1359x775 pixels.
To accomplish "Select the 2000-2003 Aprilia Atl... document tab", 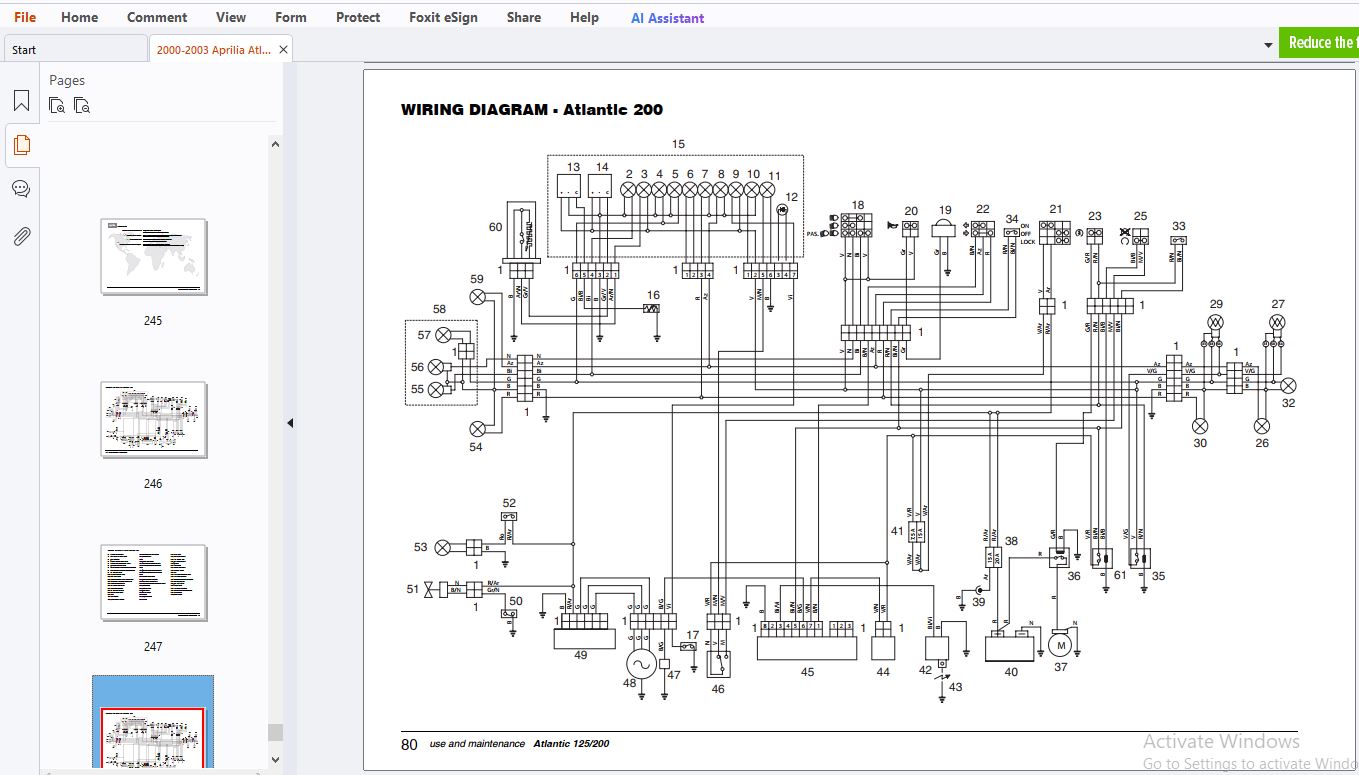I will (x=214, y=49).
